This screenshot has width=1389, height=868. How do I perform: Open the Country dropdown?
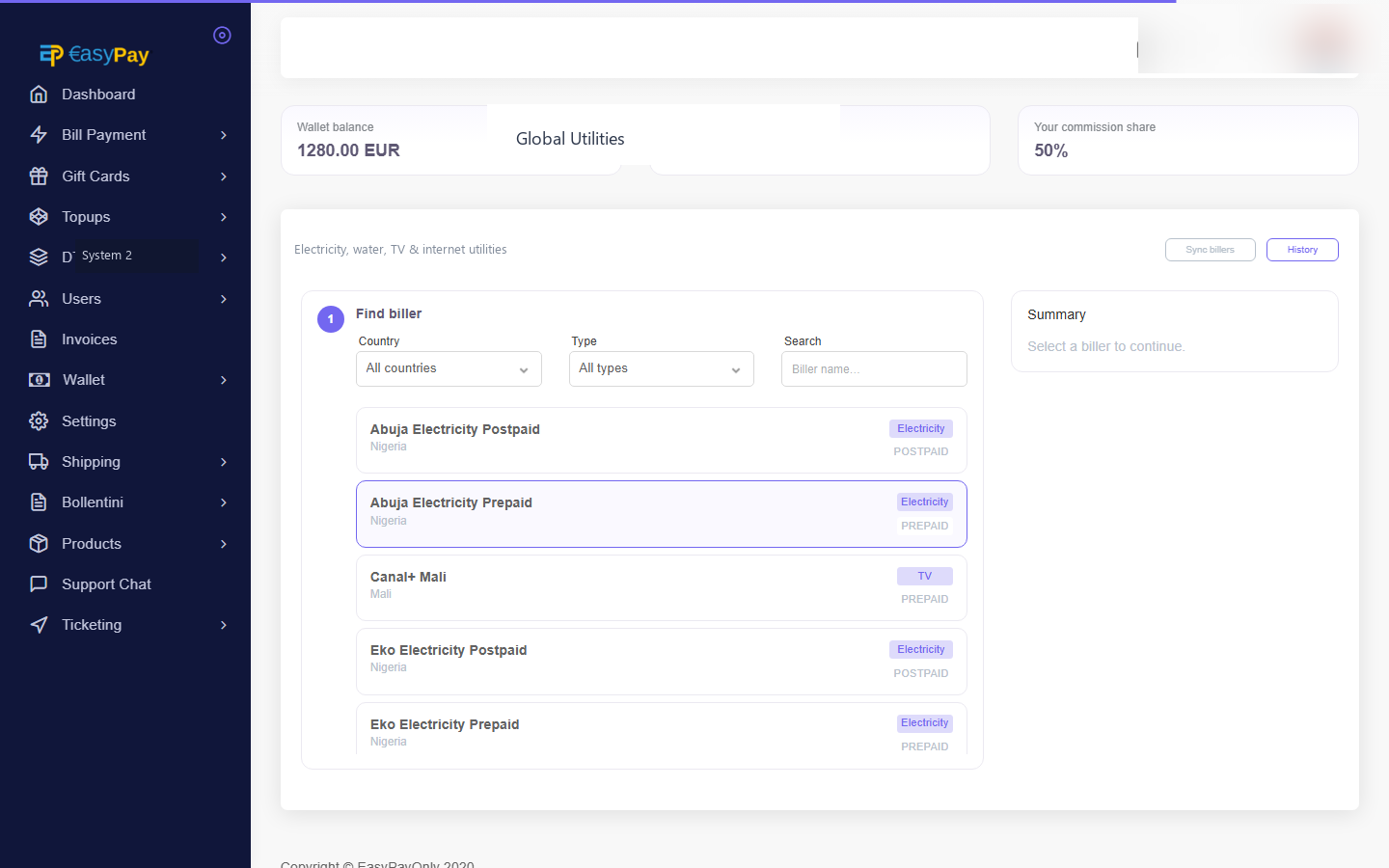(449, 368)
